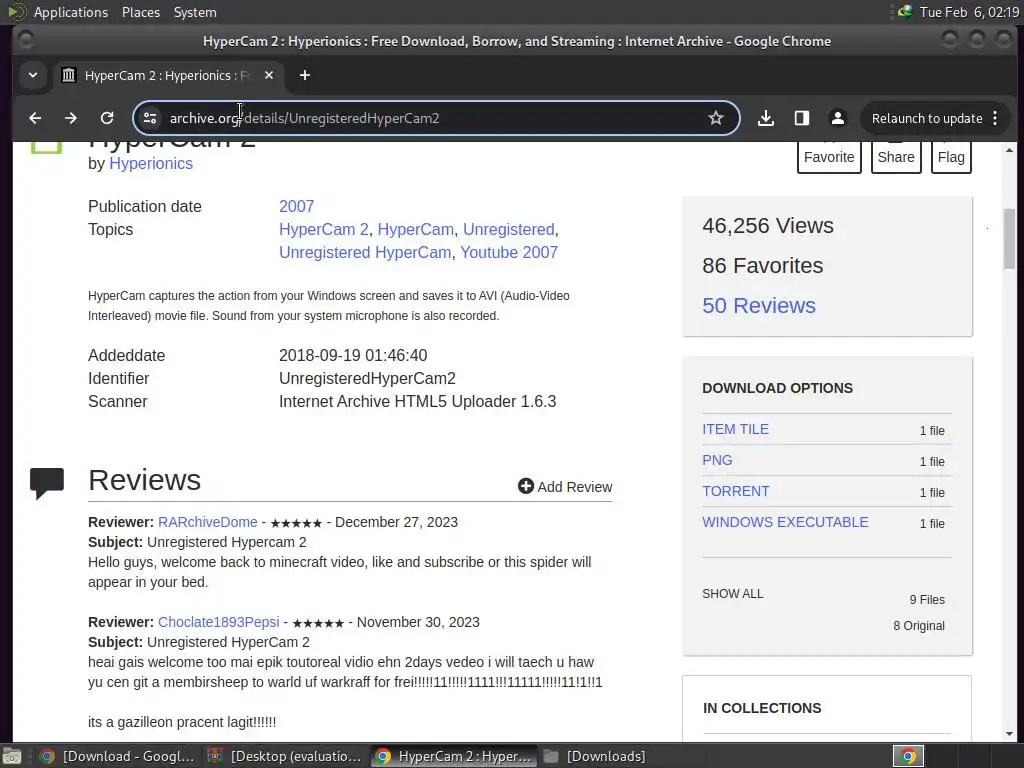Click the Relaunch to update button
Image resolution: width=1024 pixels, height=768 pixels.
927,118
